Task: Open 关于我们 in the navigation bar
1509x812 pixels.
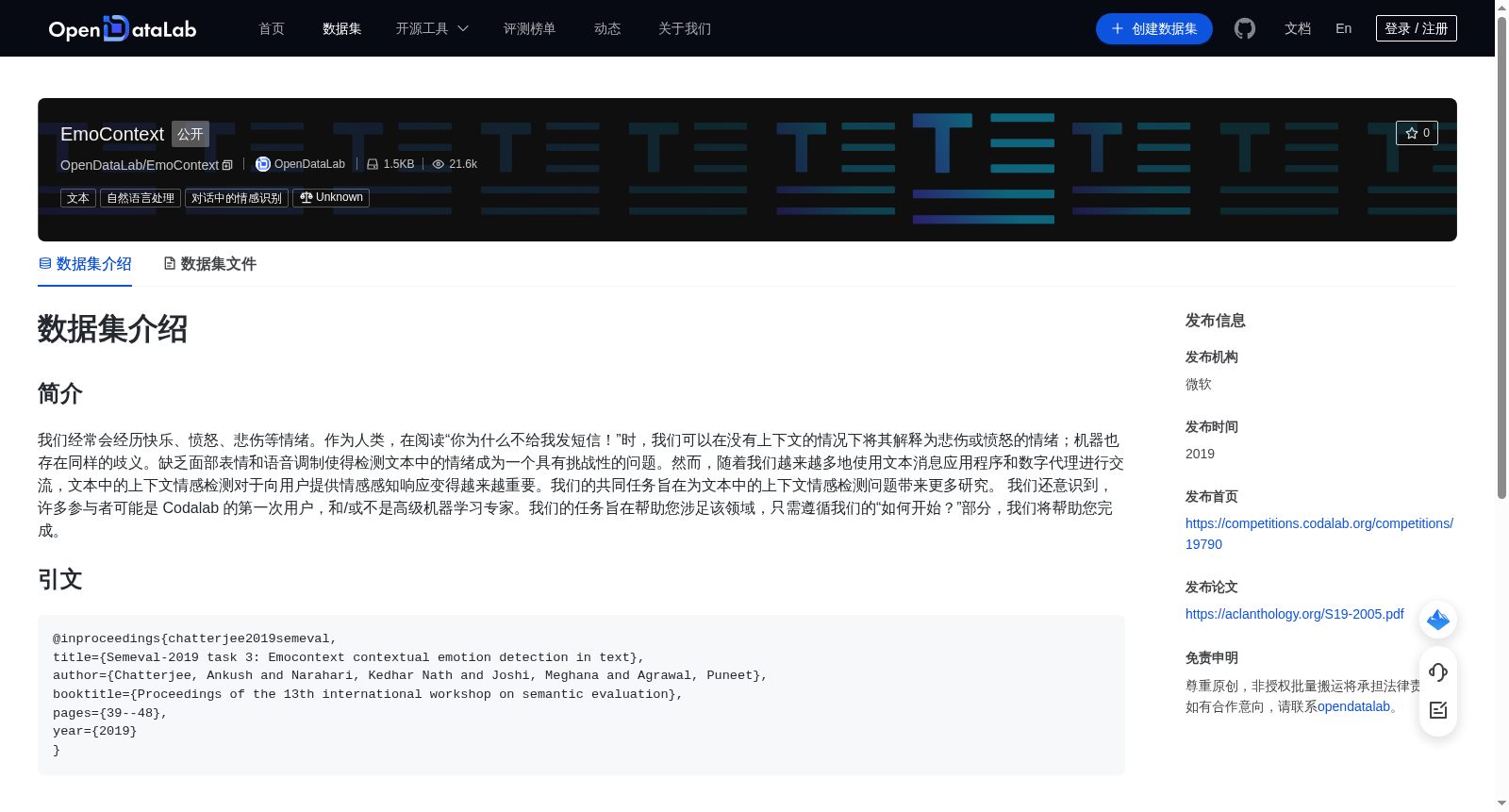Action: pos(685,28)
